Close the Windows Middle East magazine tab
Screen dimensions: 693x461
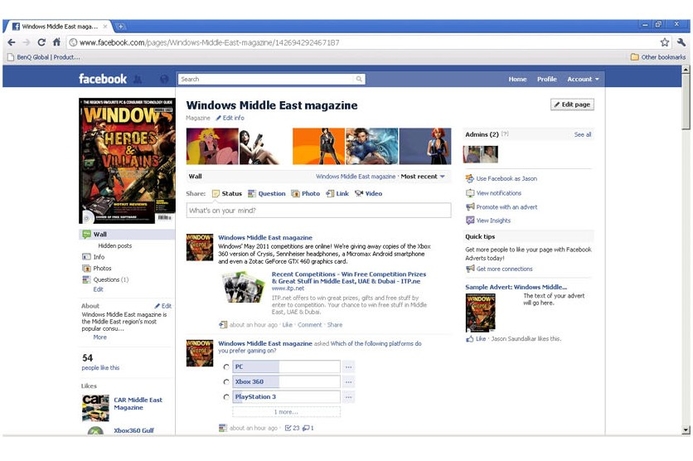tap(105, 27)
